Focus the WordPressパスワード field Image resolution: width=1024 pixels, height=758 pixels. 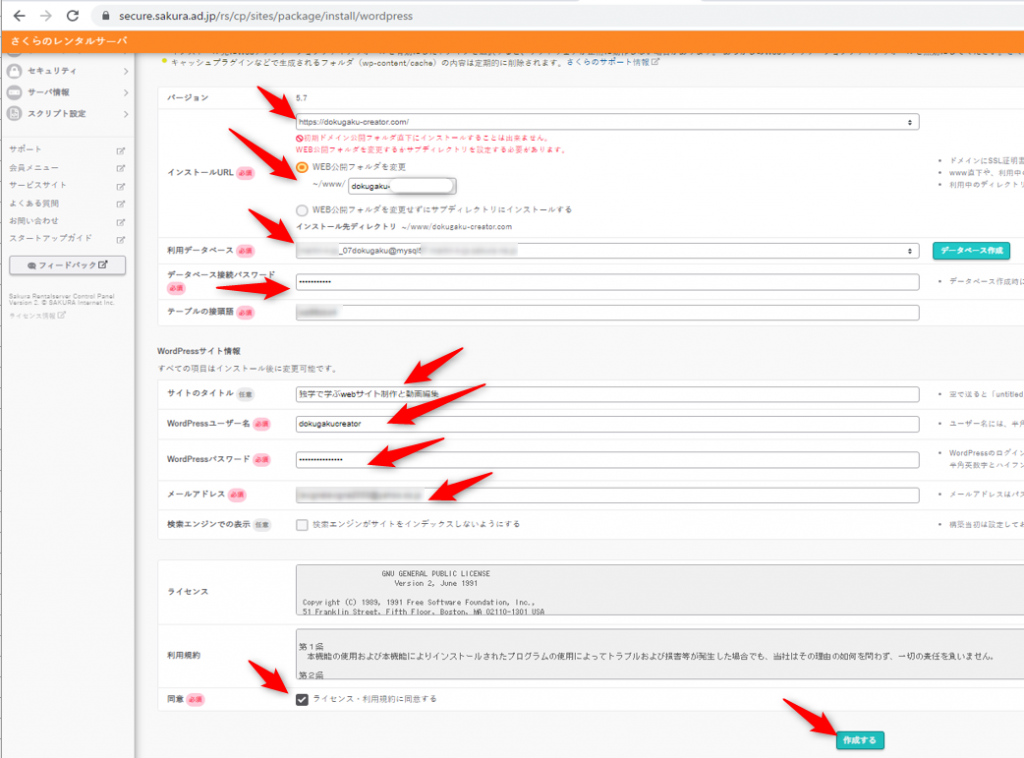point(607,460)
